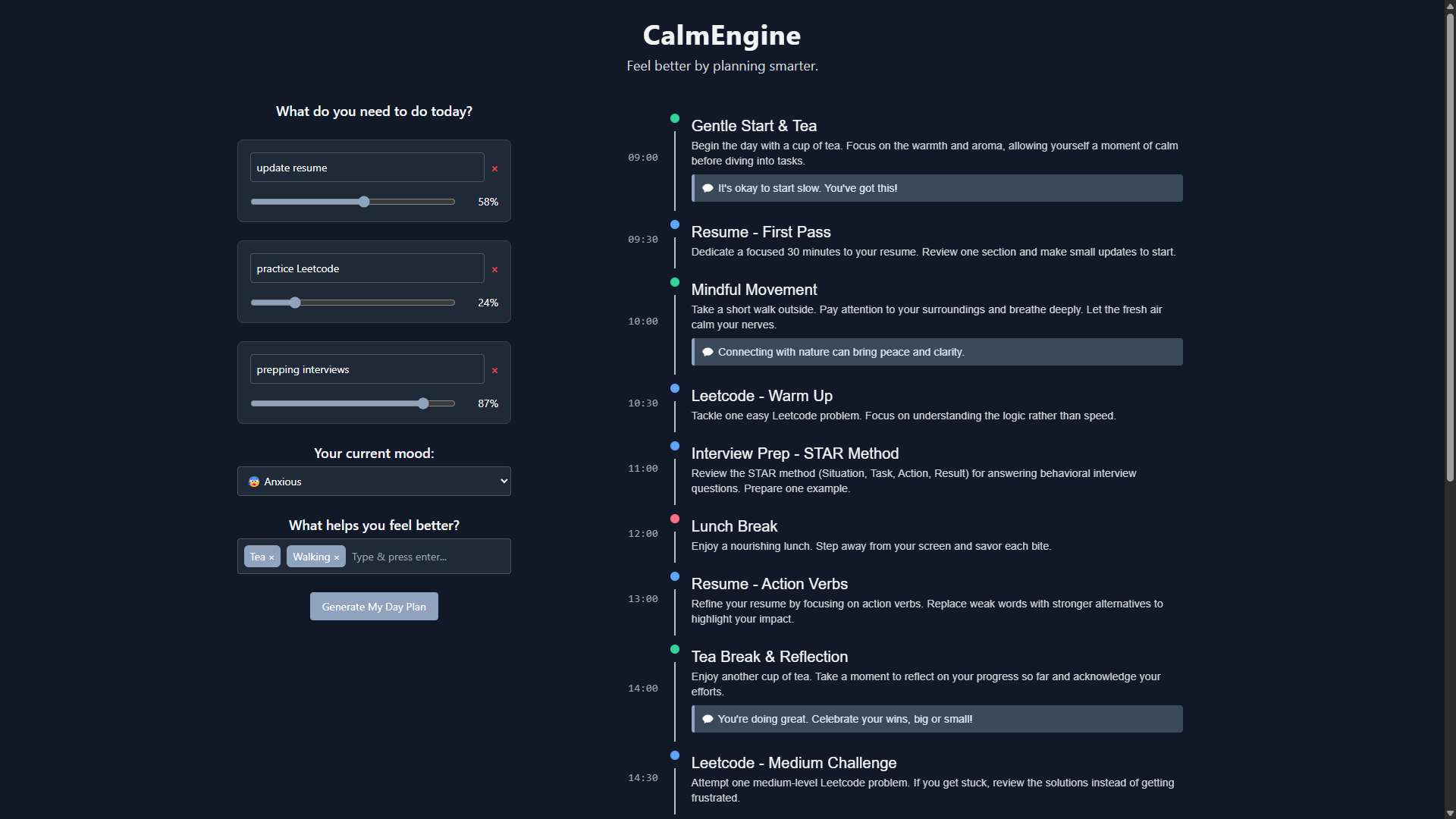Delete the practice Leetcode task
Viewport: 1456px width, 819px height.
pyautogui.click(x=494, y=270)
